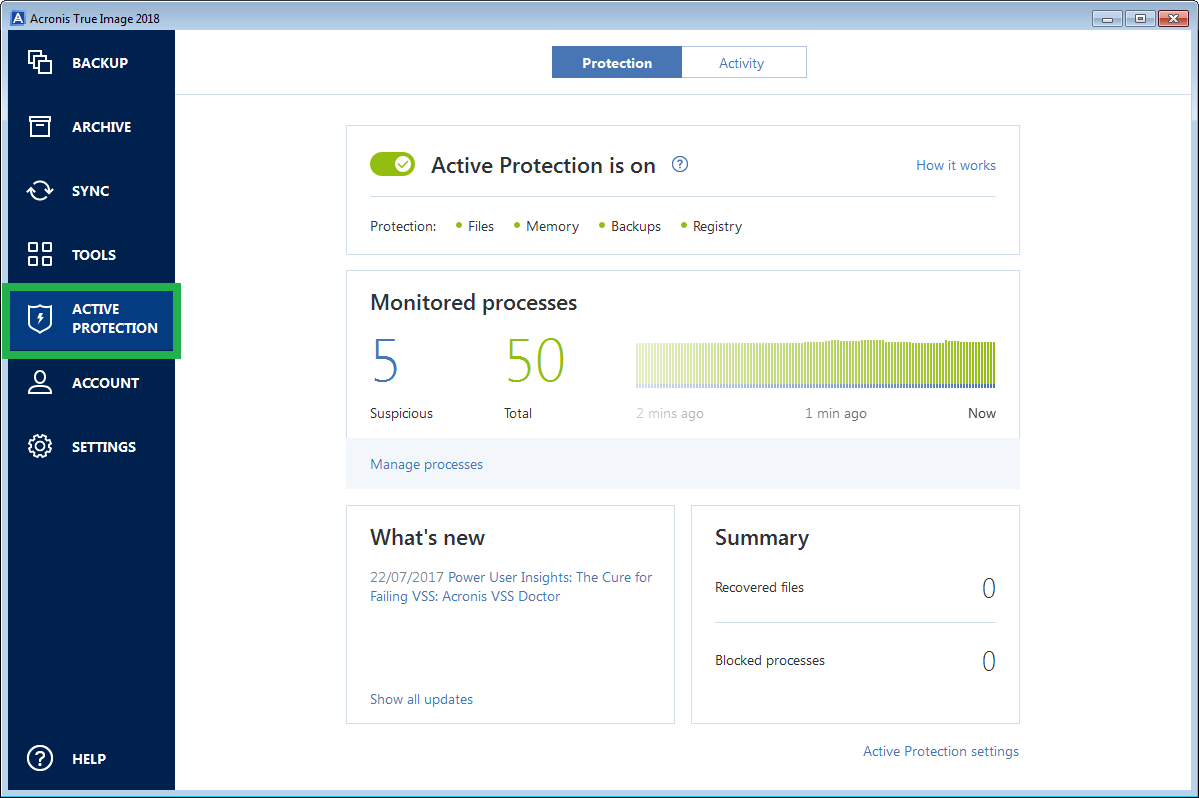Screen dimensions: 1199x798
Task: Click the Memory protection indicator
Action: click(x=546, y=226)
